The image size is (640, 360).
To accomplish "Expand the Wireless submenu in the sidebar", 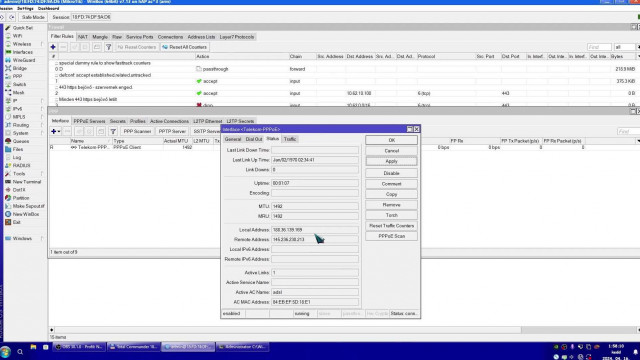I will pos(42,44).
